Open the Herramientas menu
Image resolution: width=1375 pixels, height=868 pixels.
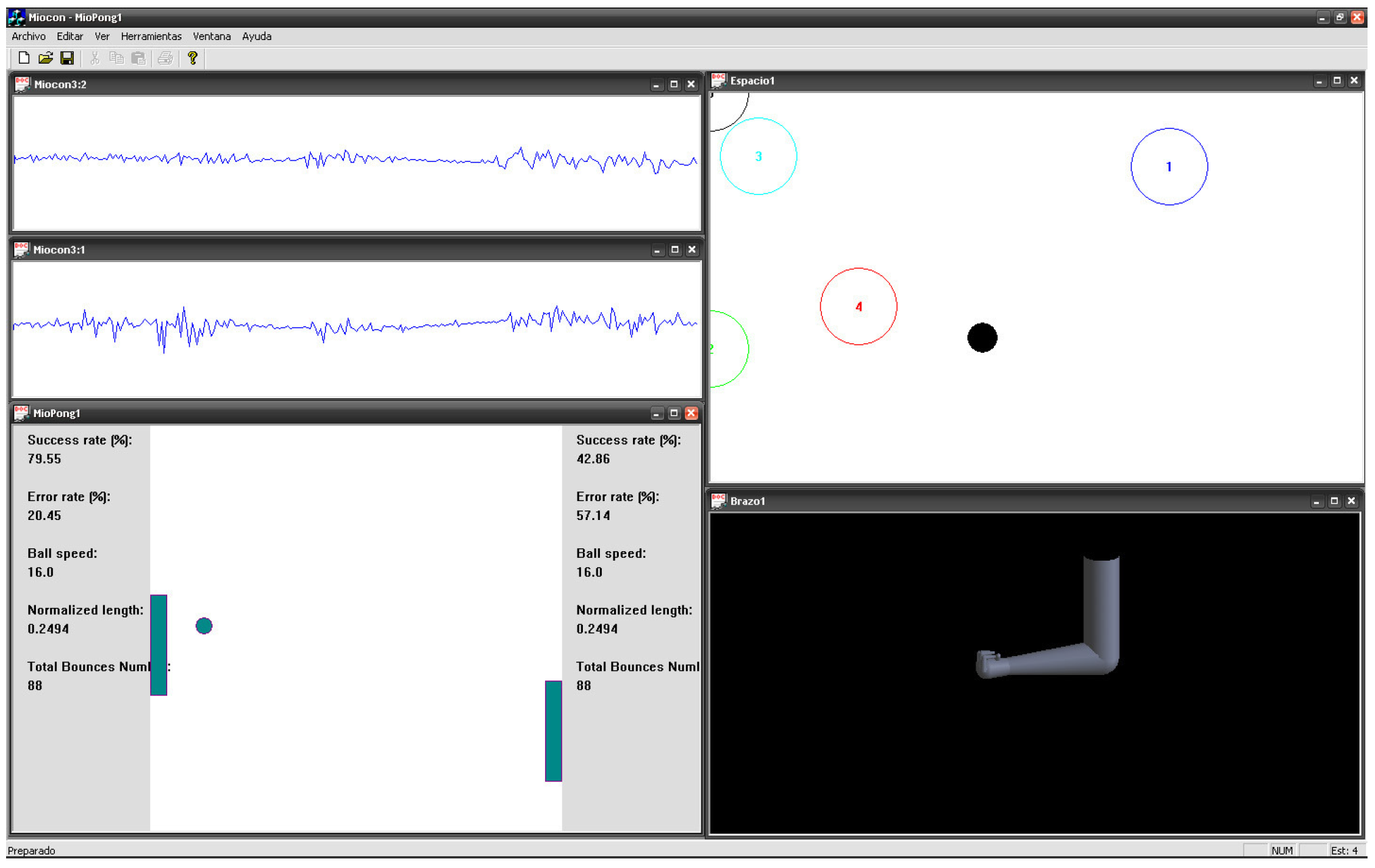[x=151, y=37]
